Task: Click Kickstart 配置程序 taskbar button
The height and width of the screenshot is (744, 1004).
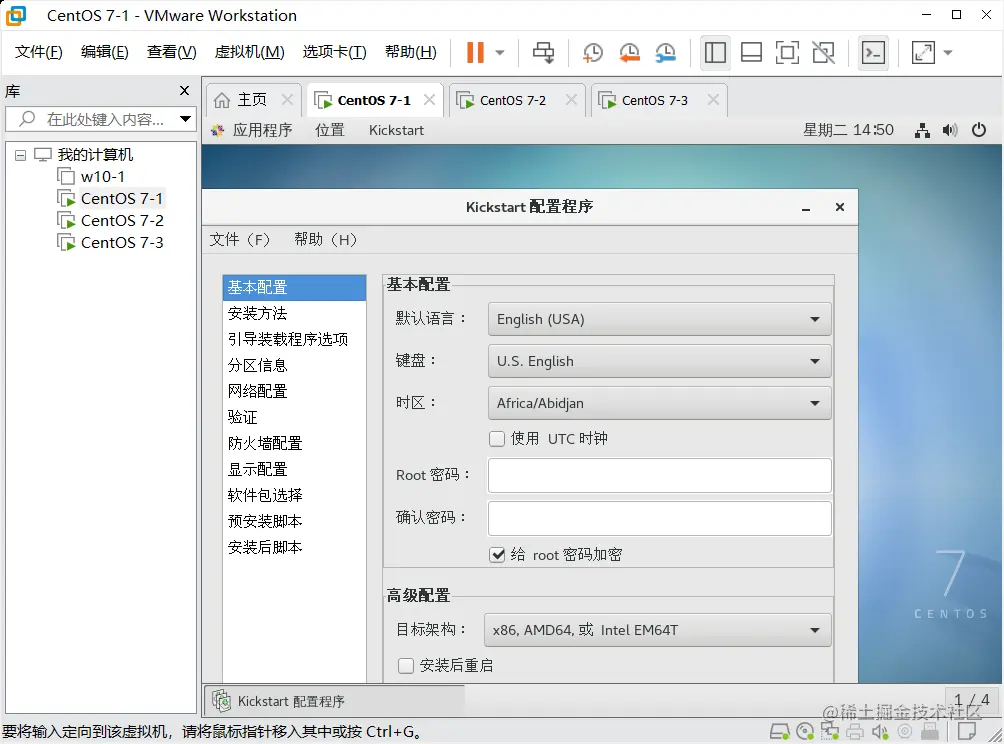Action: [x=335, y=701]
